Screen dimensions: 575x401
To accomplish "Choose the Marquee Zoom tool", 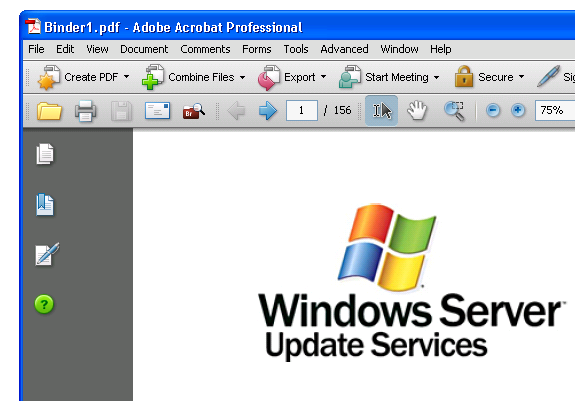I will pyautogui.click(x=454, y=111).
